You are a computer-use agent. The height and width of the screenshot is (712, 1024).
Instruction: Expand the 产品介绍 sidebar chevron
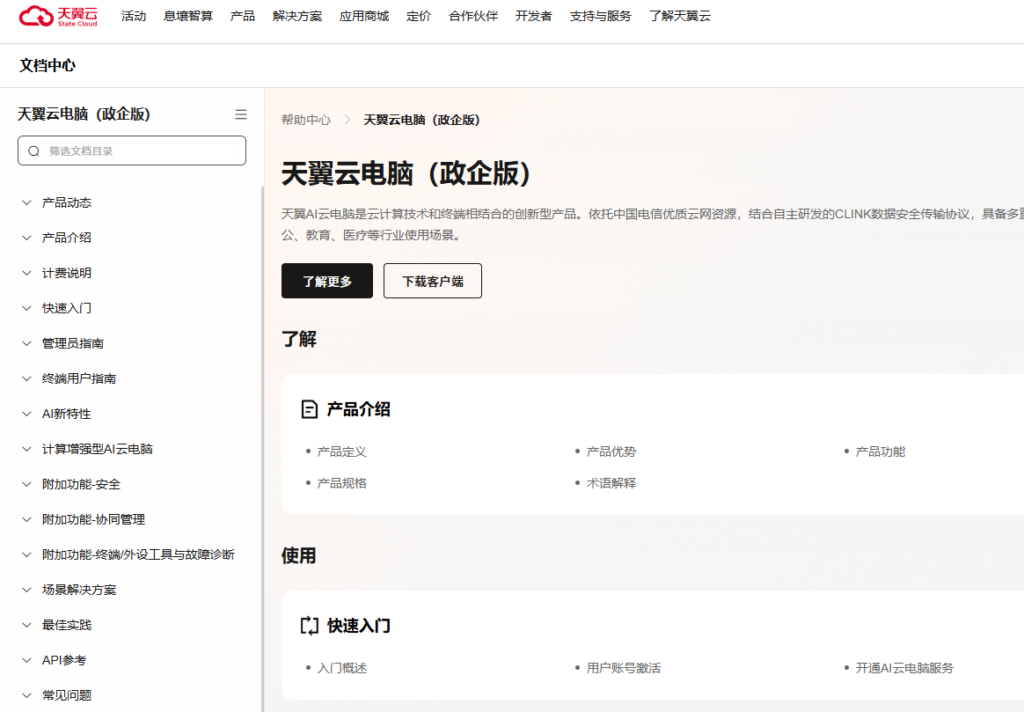point(27,238)
